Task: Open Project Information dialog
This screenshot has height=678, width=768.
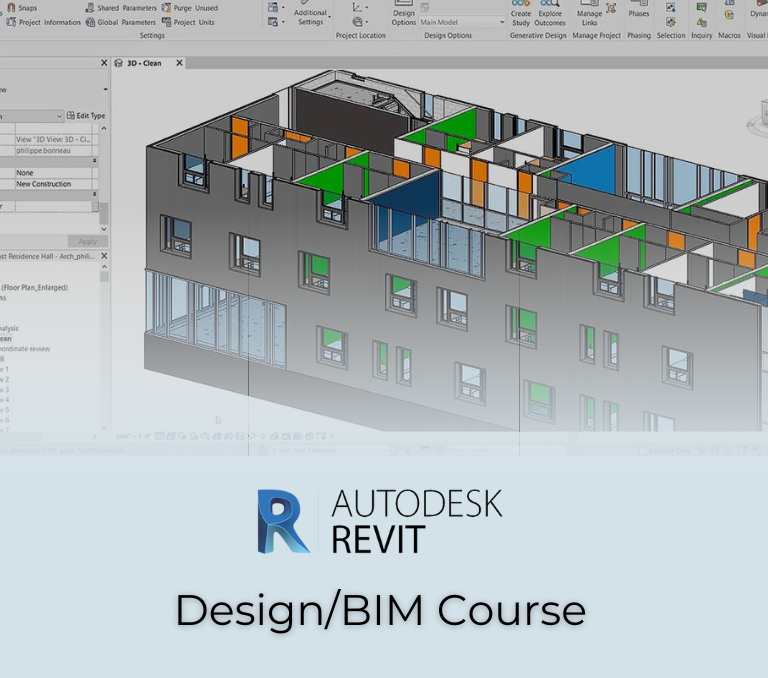Action: click(x=44, y=22)
